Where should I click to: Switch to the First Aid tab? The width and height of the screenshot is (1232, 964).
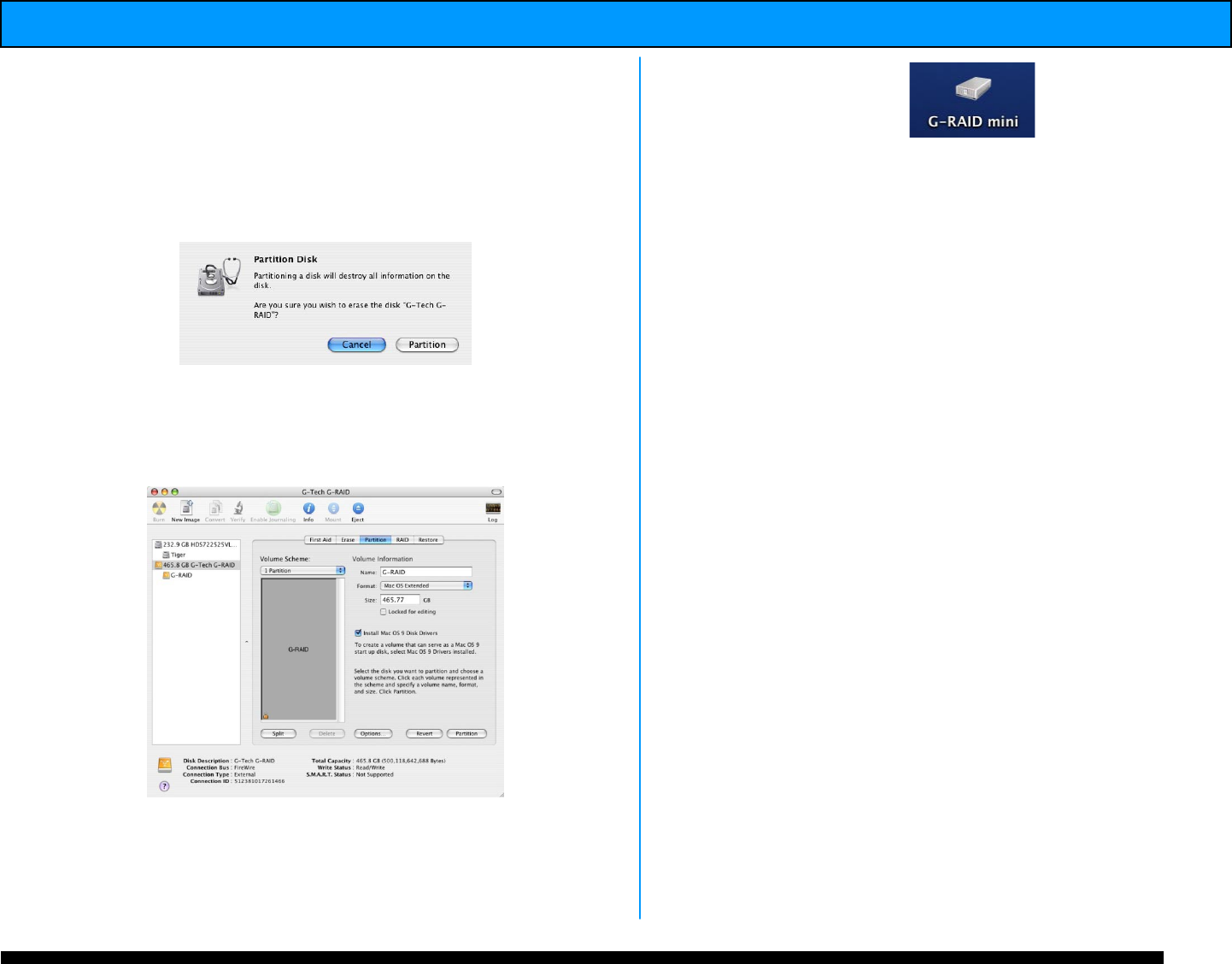point(320,540)
